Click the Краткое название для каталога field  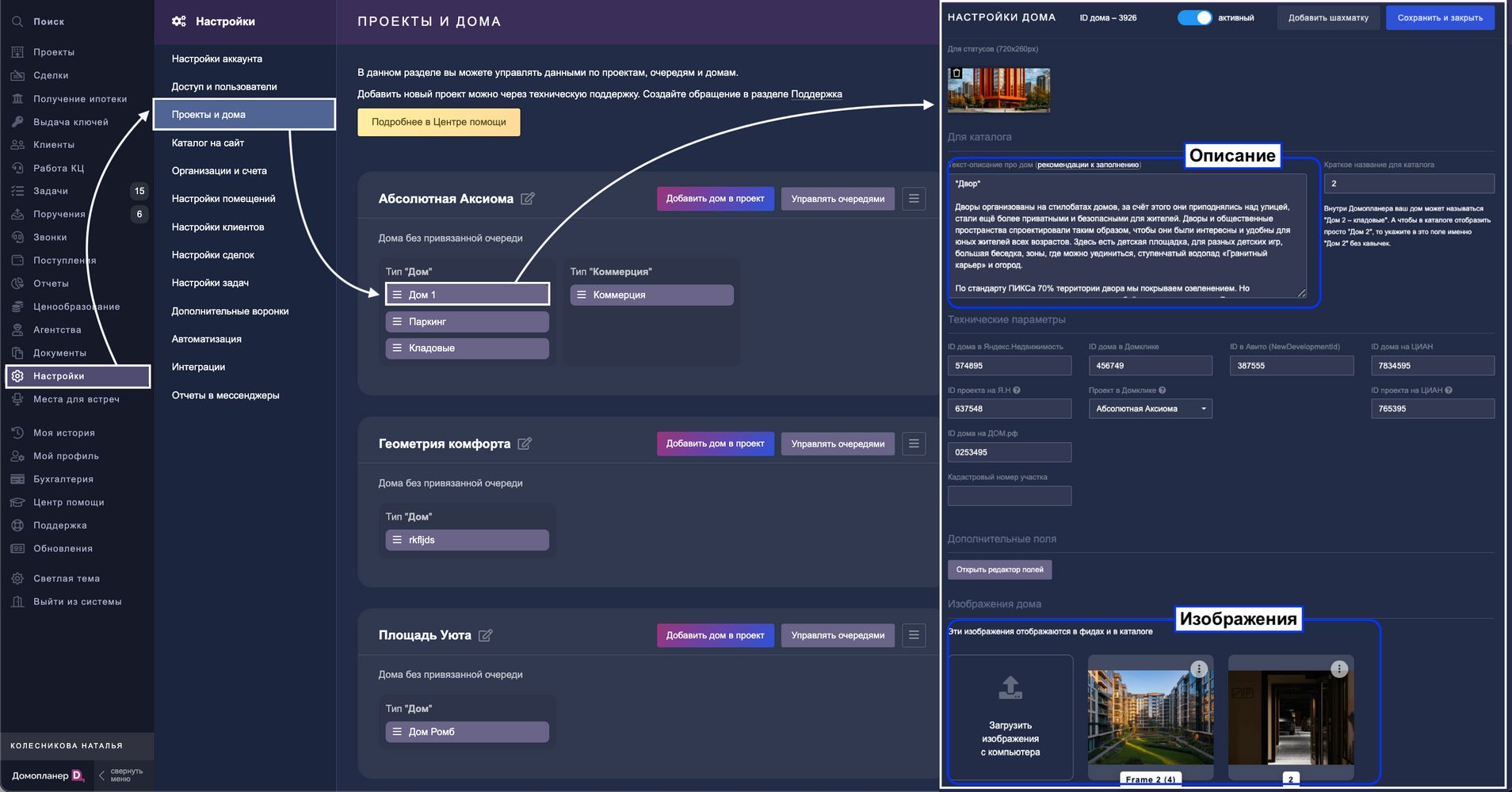click(1409, 184)
